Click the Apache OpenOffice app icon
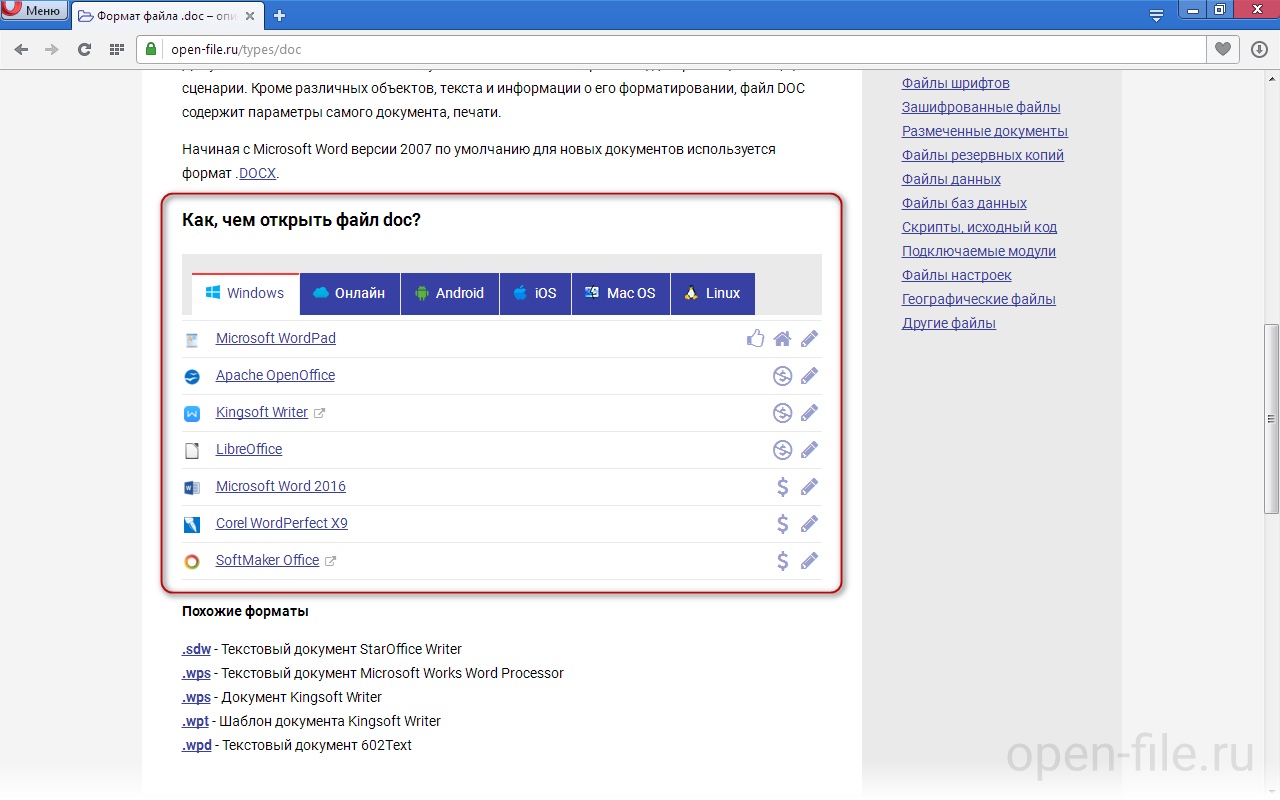Image resolution: width=1280 pixels, height=800 pixels. (192, 377)
